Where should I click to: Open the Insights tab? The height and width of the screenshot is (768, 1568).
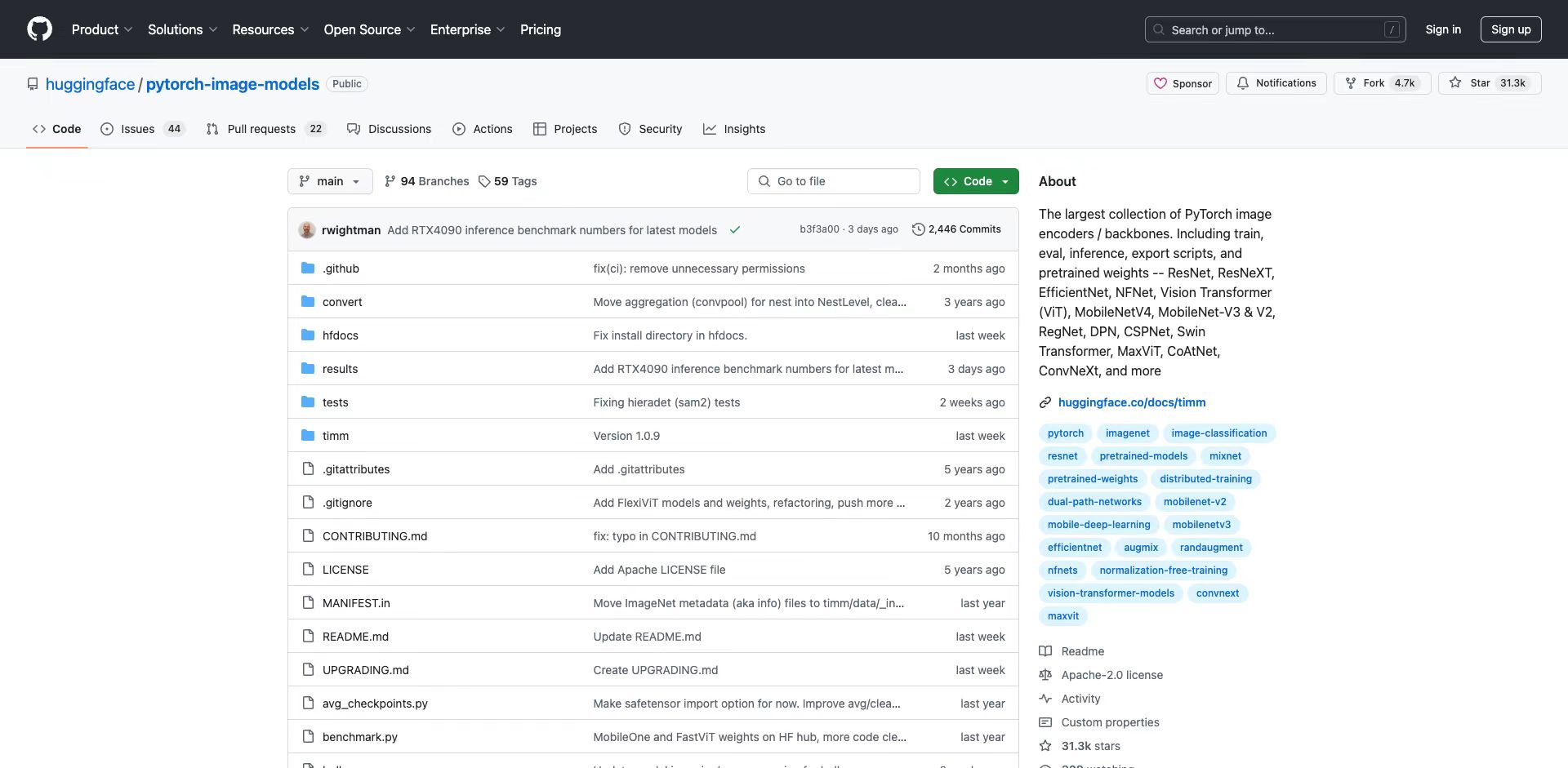click(x=734, y=129)
